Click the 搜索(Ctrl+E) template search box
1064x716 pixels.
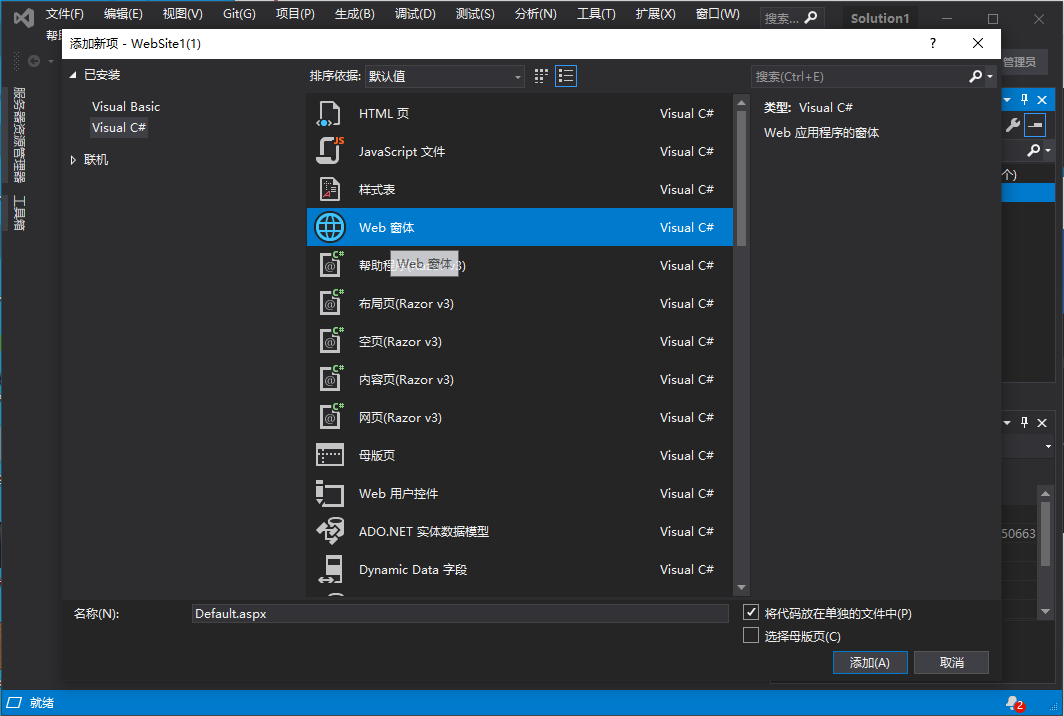click(861, 77)
